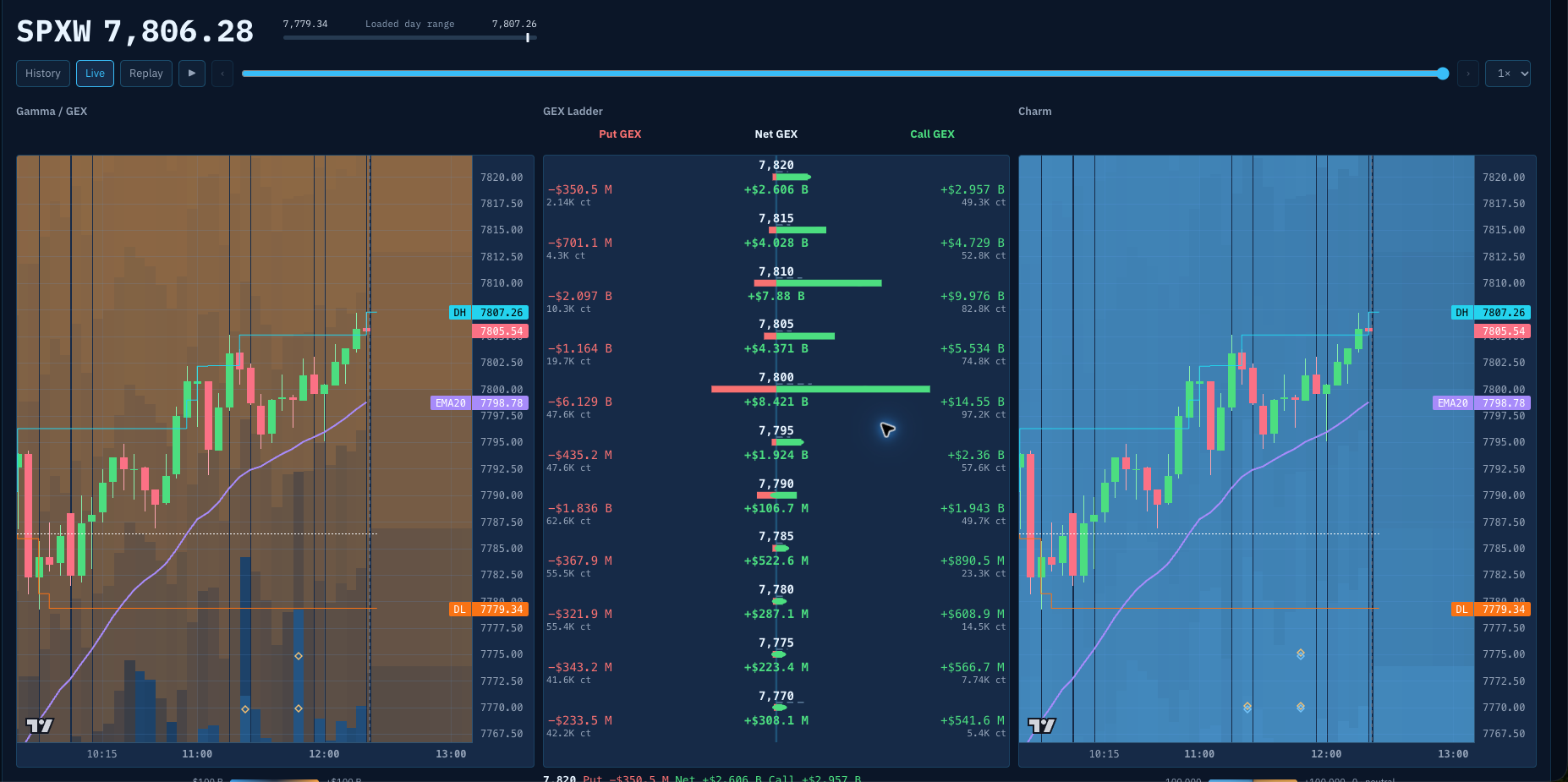Select the 7,800 strike in GEX Ladder
Screen dimensions: 1568x782
coord(776,378)
